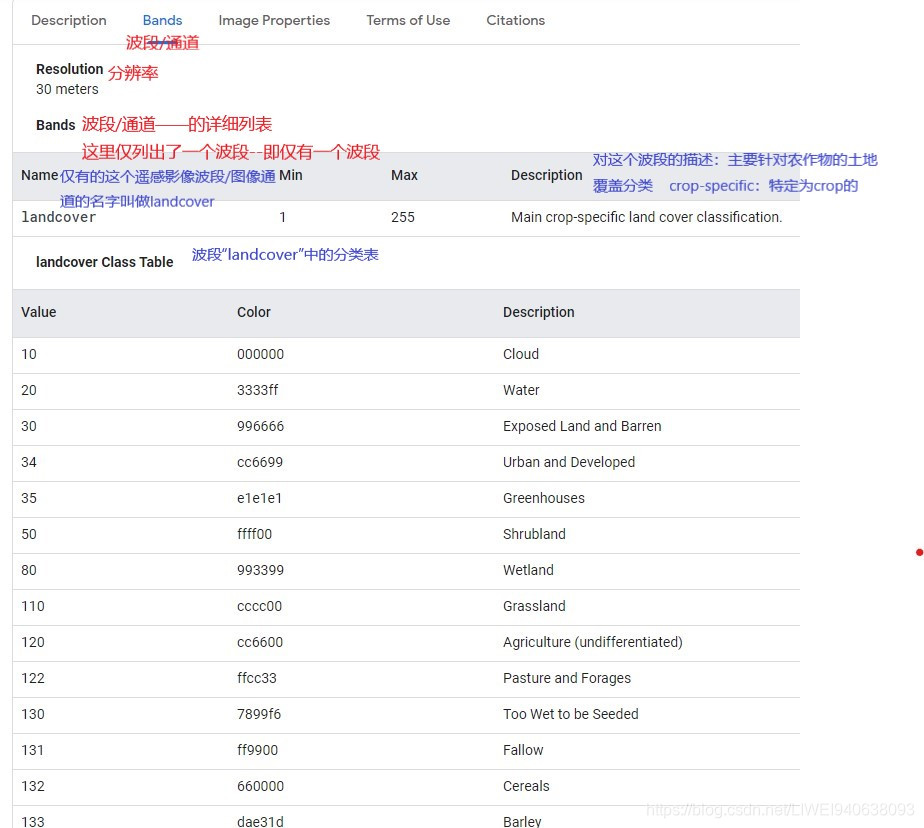Viewport: 924px width, 828px height.
Task: Select value 10 in the table
Action: pyautogui.click(x=29, y=354)
